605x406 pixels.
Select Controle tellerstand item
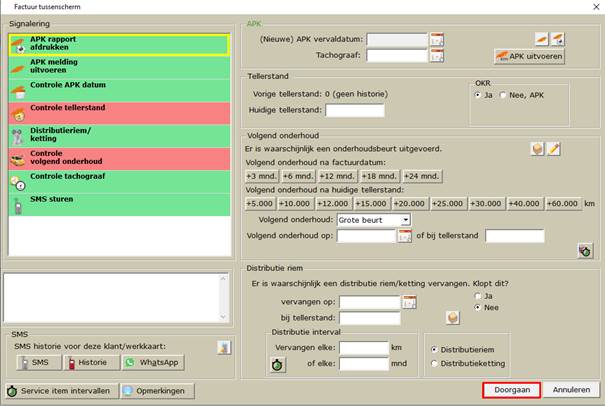[119, 113]
